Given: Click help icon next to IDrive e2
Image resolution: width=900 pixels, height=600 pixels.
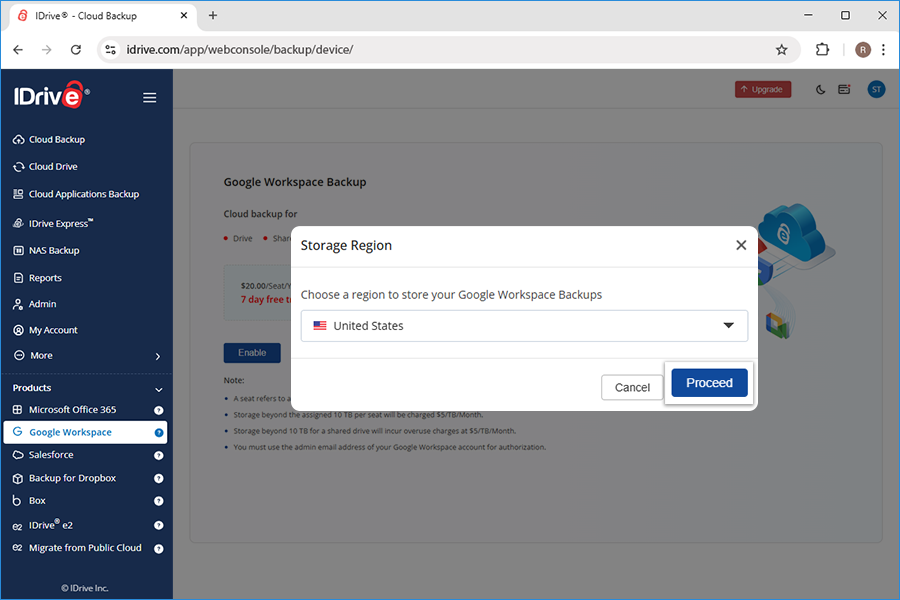Looking at the screenshot, I should click(158, 525).
